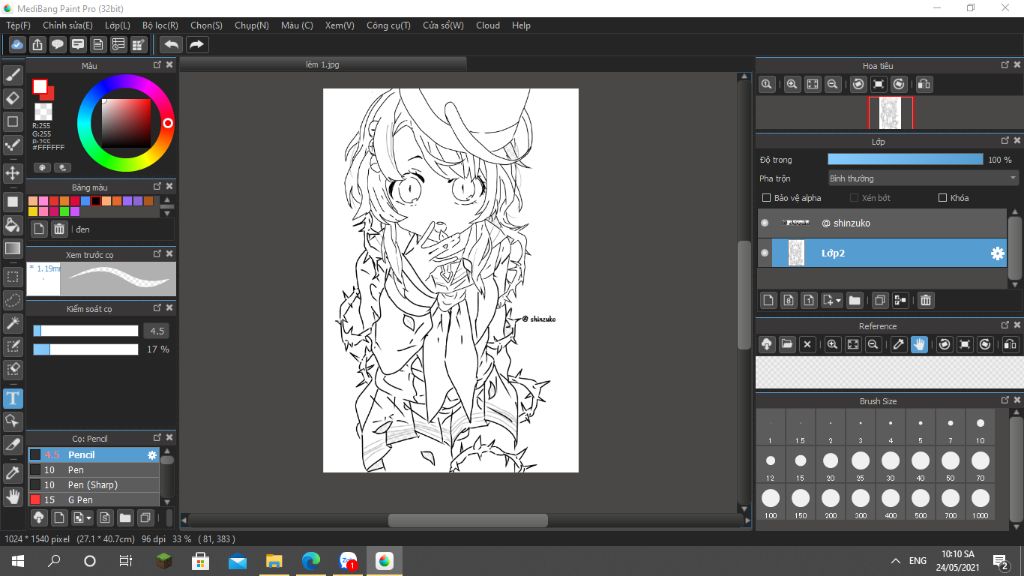Viewport: 1024px width, 576px height.
Task: Select Pen (Sharp) brush
Action: click(93, 485)
